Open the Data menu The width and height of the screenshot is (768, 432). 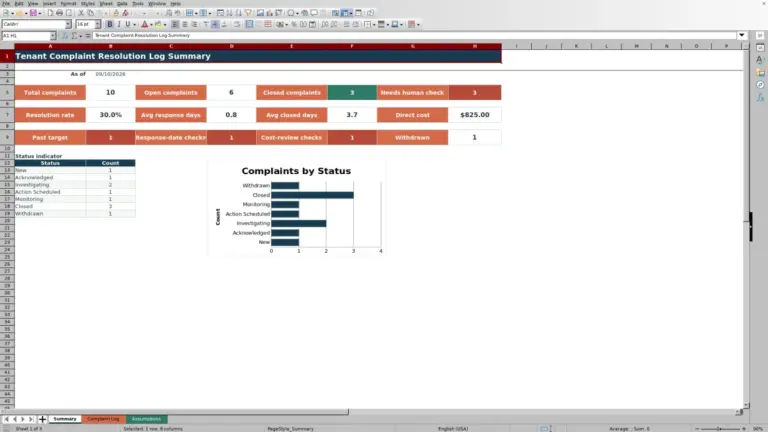122,3
